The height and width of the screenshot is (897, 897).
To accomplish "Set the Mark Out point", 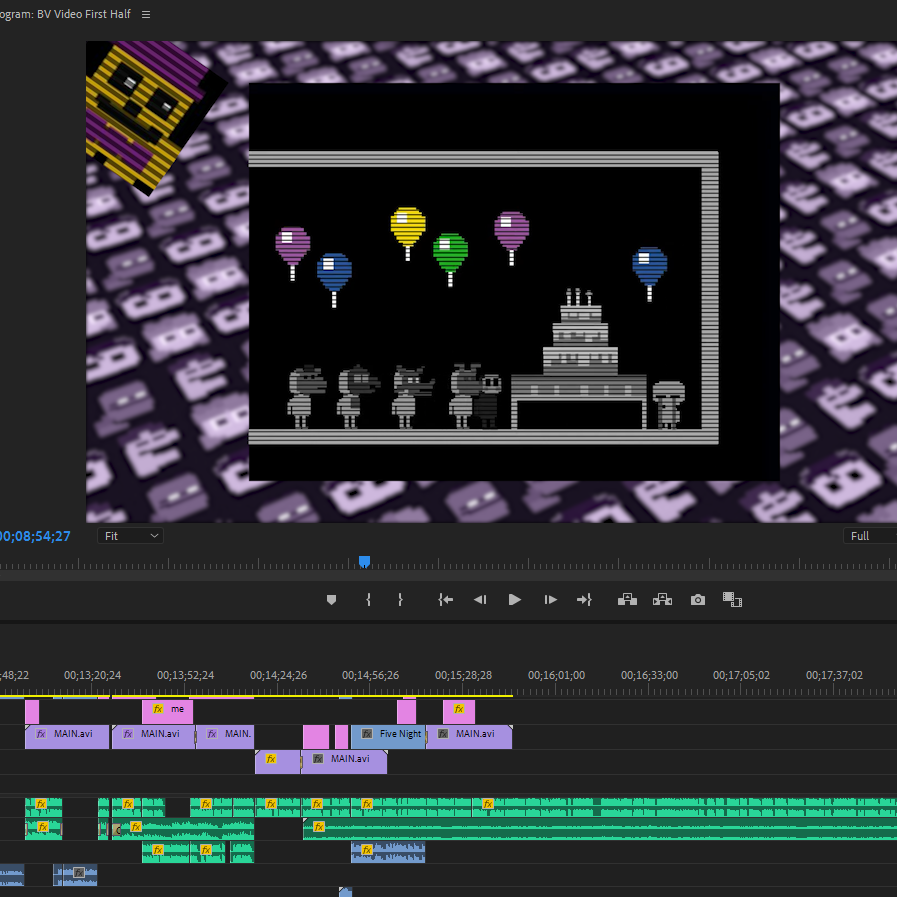I will [400, 600].
